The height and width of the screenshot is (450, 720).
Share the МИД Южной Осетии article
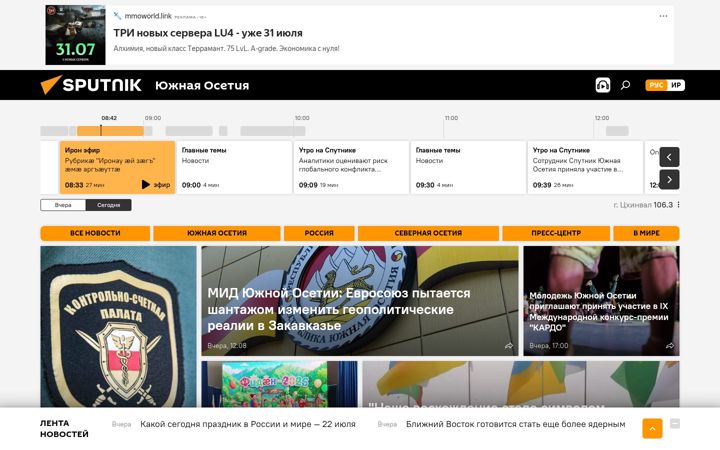(x=509, y=346)
